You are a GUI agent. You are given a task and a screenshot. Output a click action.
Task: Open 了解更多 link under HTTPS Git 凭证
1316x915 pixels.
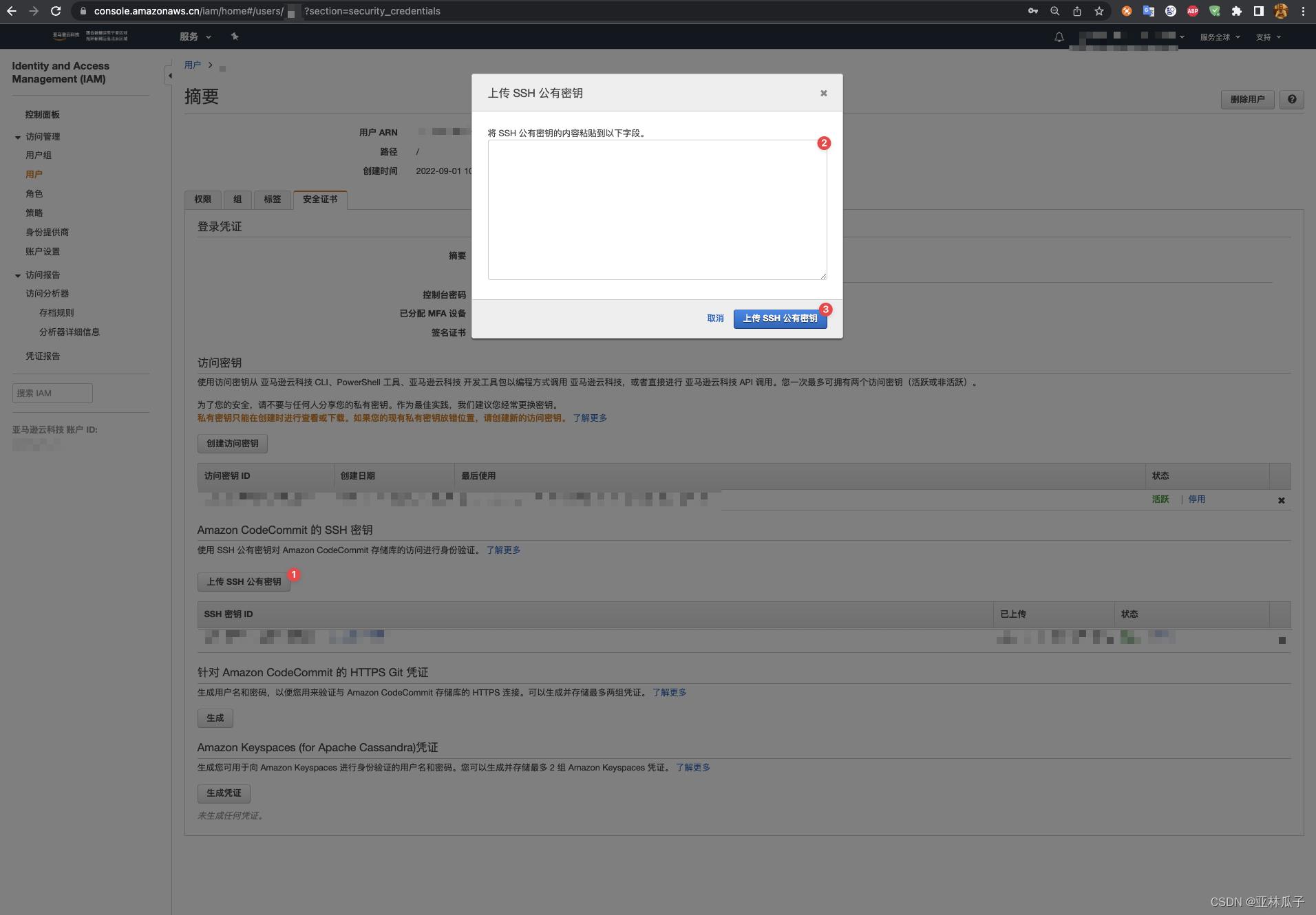[669, 693]
